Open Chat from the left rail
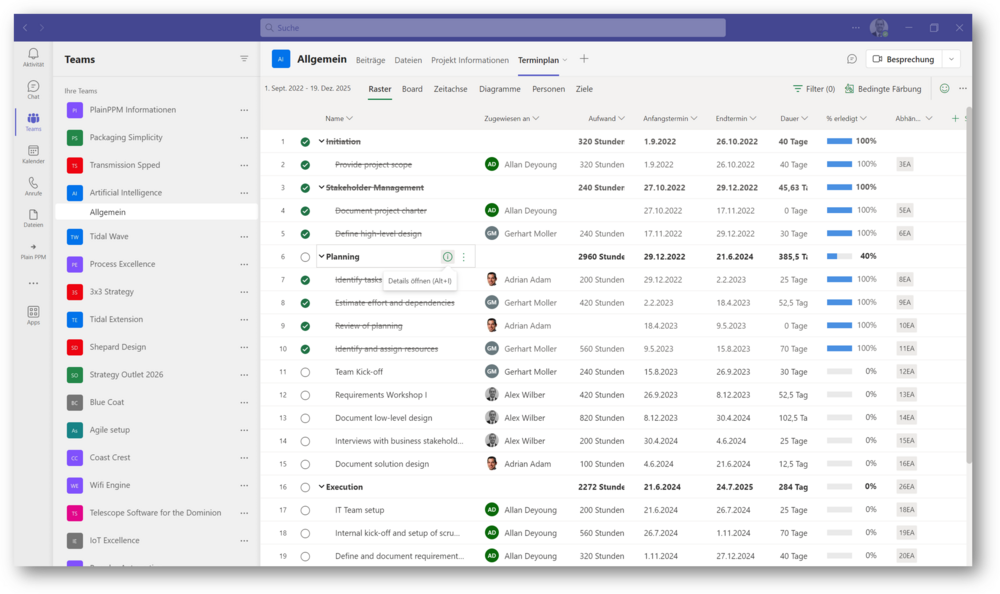Screen dimensions: 1000x594 click(x=34, y=87)
